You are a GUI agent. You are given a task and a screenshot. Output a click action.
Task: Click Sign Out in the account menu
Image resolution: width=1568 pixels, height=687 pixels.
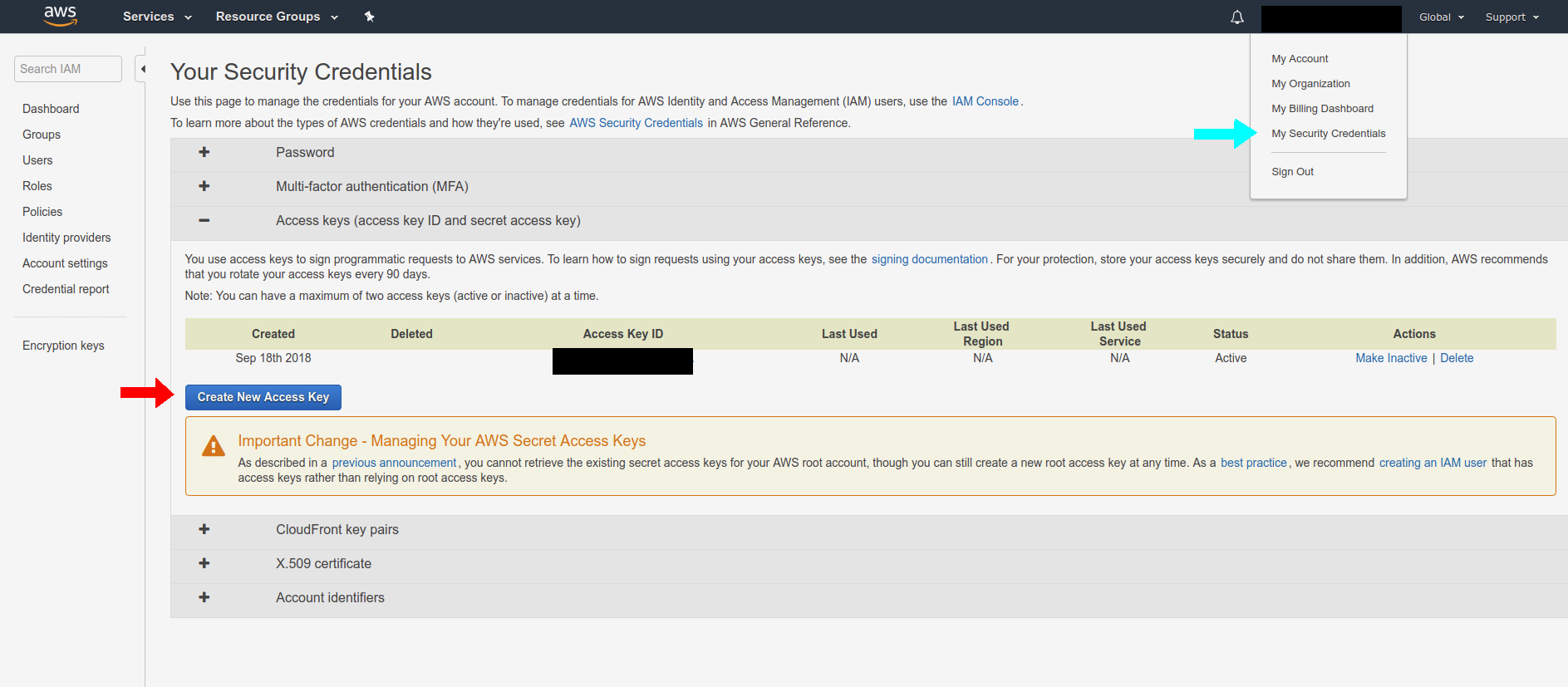click(x=1292, y=172)
